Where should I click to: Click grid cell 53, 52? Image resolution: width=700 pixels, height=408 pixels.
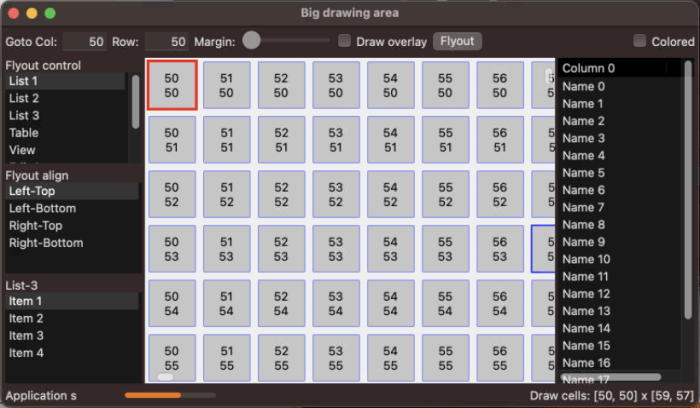pos(335,194)
